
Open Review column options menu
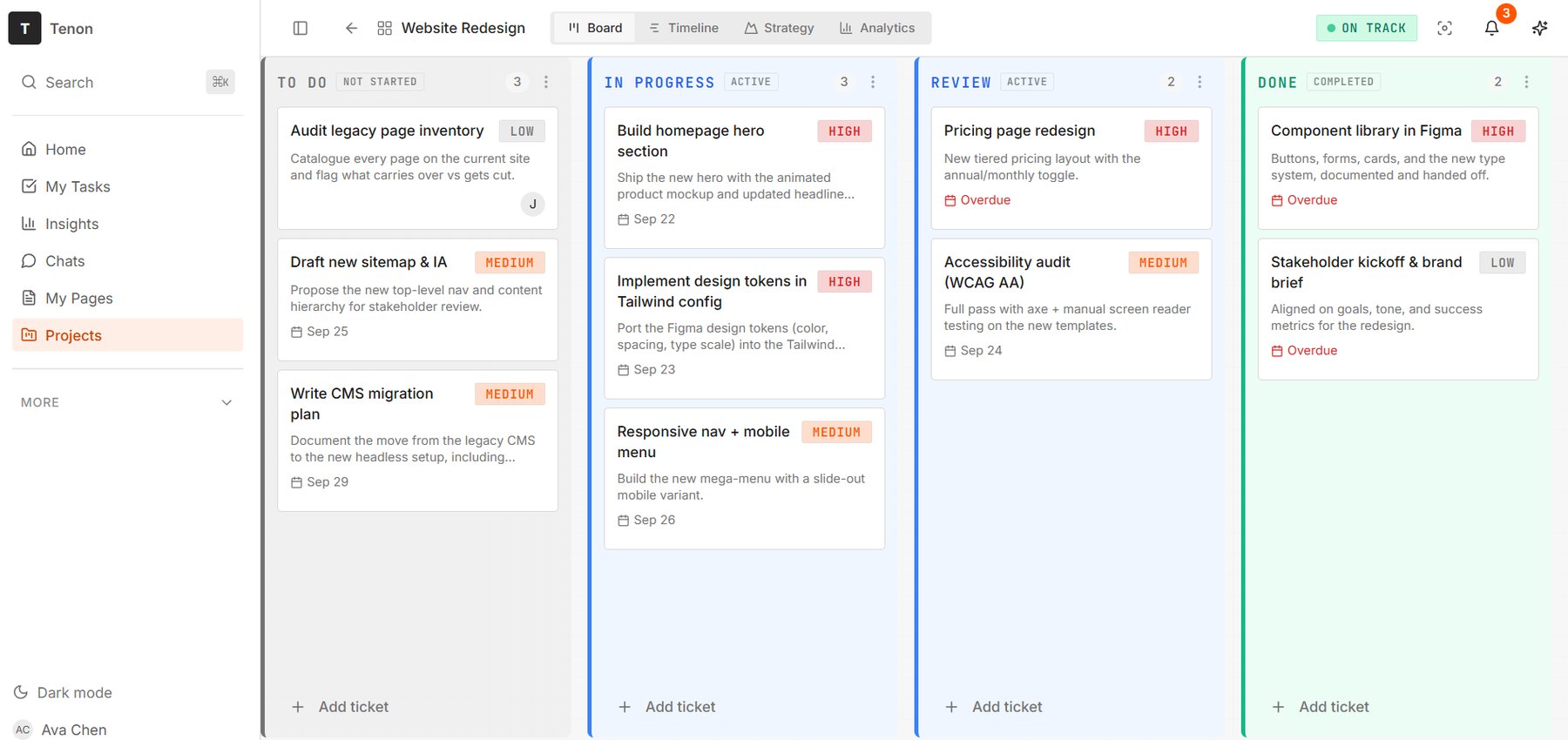click(1200, 82)
